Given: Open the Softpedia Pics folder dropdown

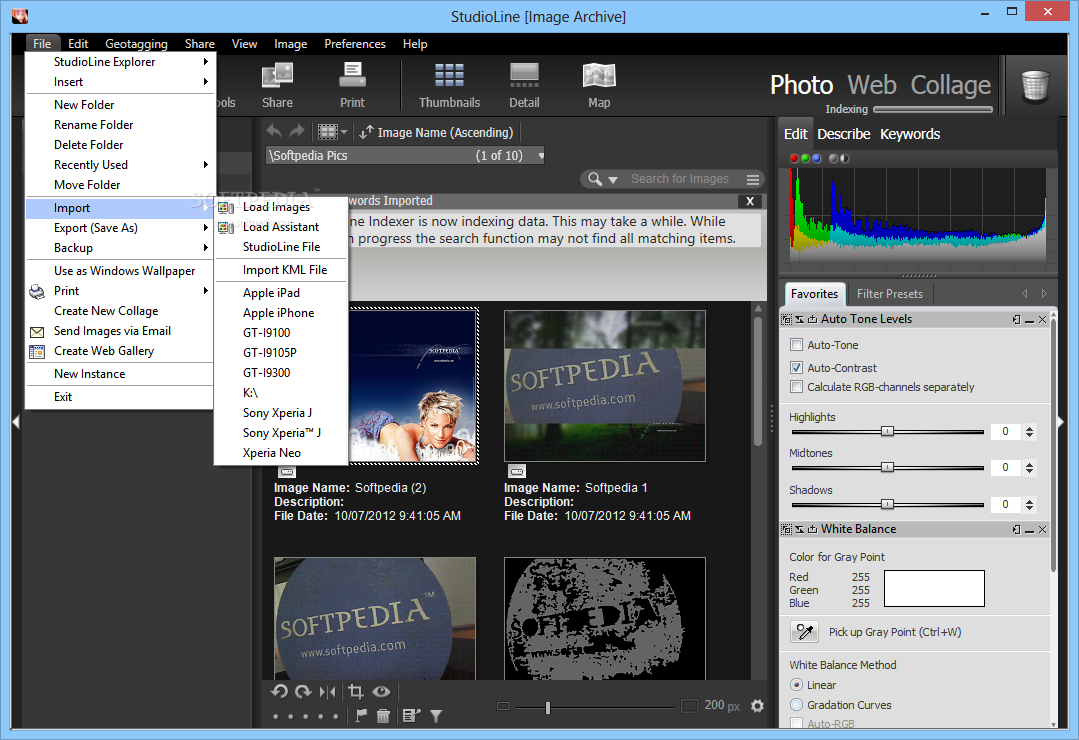Looking at the screenshot, I should 541,156.
